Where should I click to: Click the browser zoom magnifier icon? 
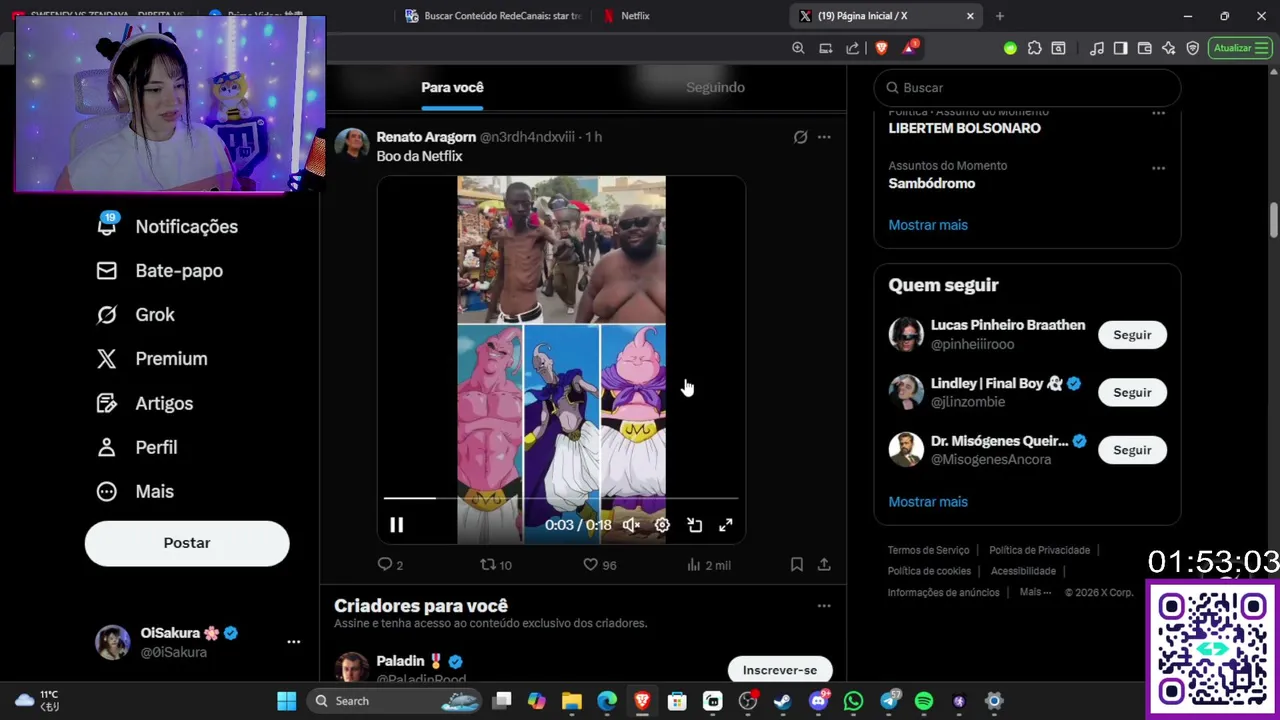798,48
